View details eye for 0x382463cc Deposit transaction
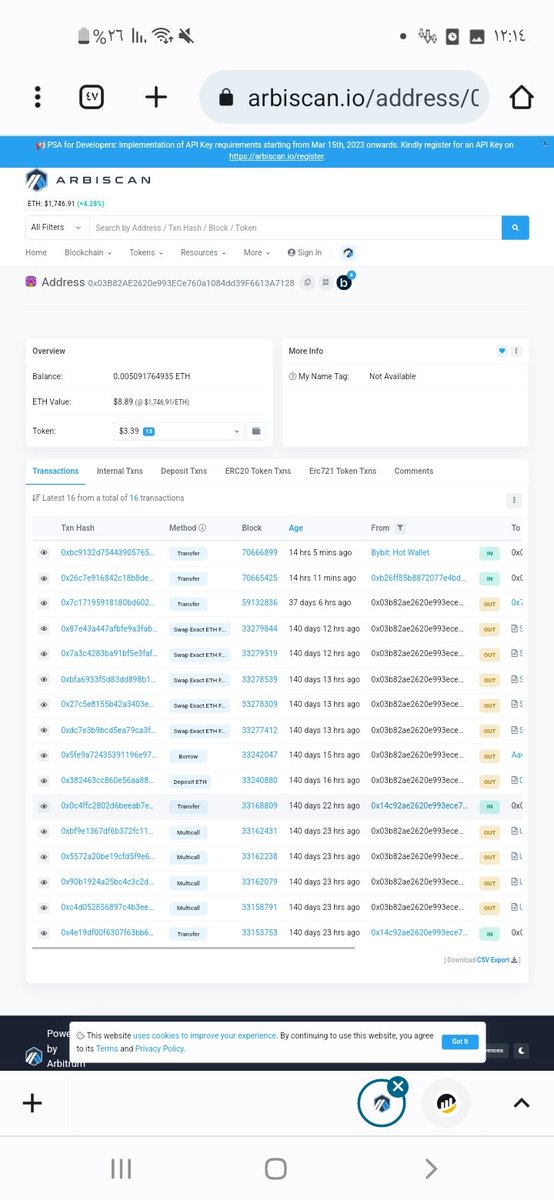This screenshot has height=1200, width=554. tap(44, 781)
